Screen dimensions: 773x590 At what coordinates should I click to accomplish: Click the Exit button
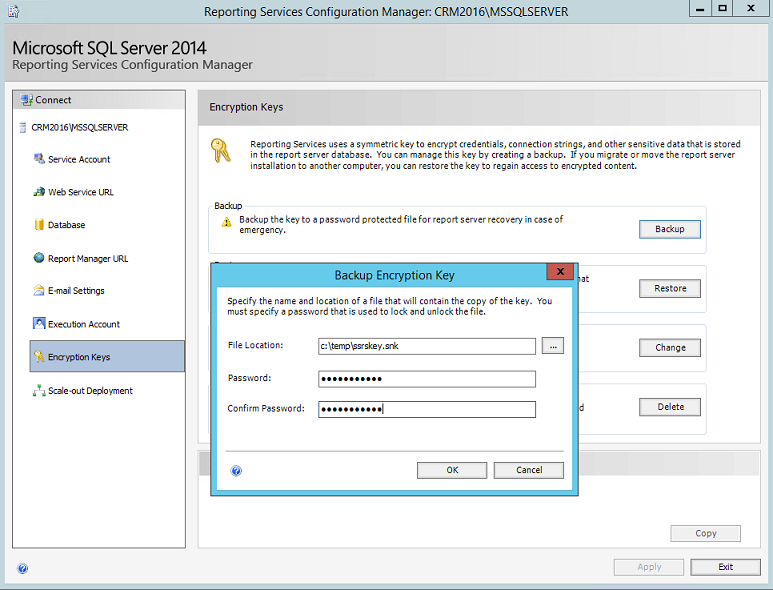(725, 567)
